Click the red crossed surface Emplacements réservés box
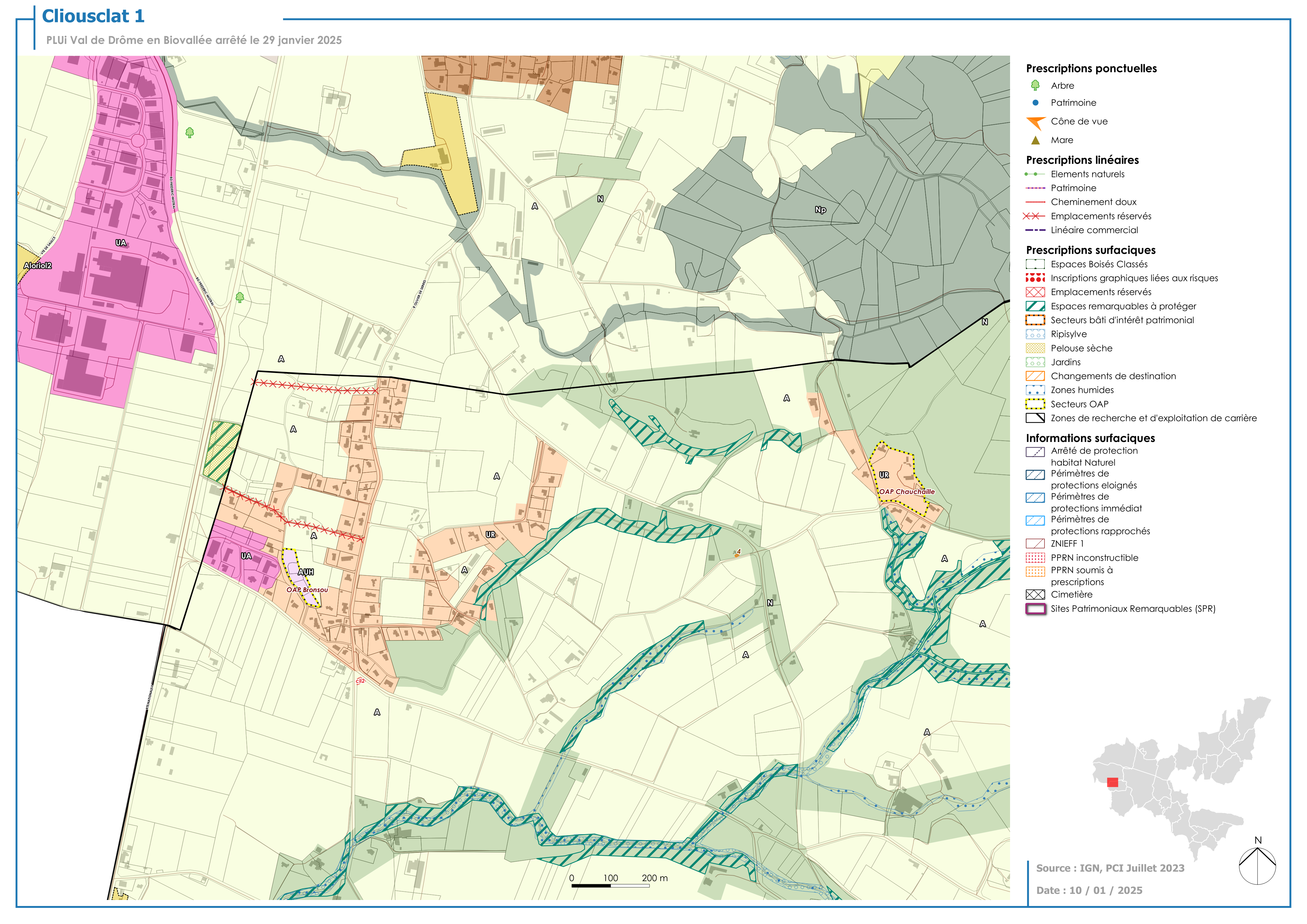 pos(1035,292)
